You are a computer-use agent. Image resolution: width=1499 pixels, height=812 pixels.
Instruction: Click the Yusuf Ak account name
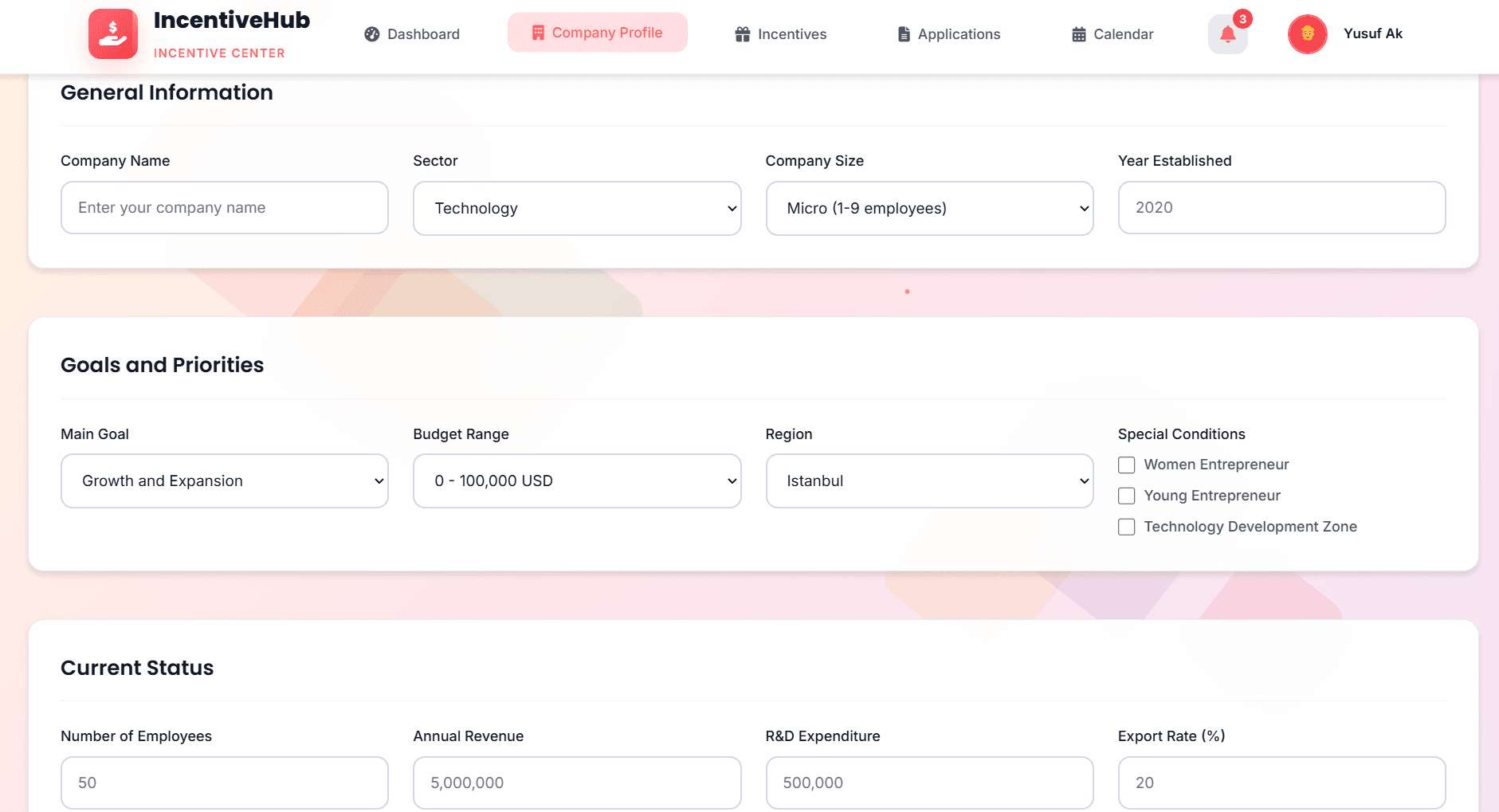pyautogui.click(x=1372, y=33)
